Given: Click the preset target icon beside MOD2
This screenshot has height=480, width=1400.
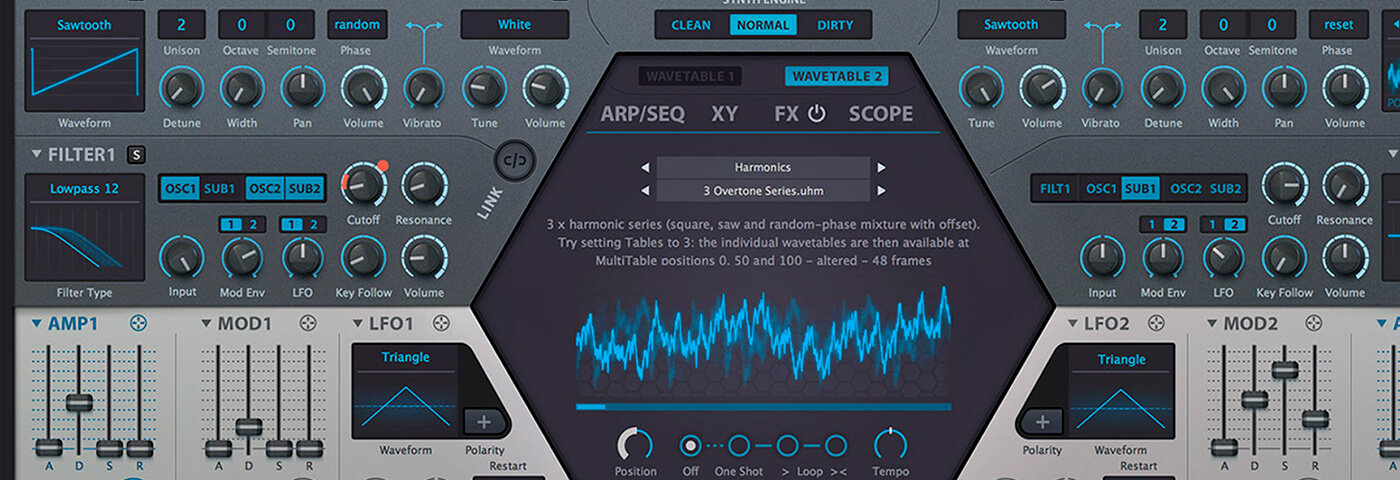Looking at the screenshot, I should pyautogui.click(x=1312, y=323).
